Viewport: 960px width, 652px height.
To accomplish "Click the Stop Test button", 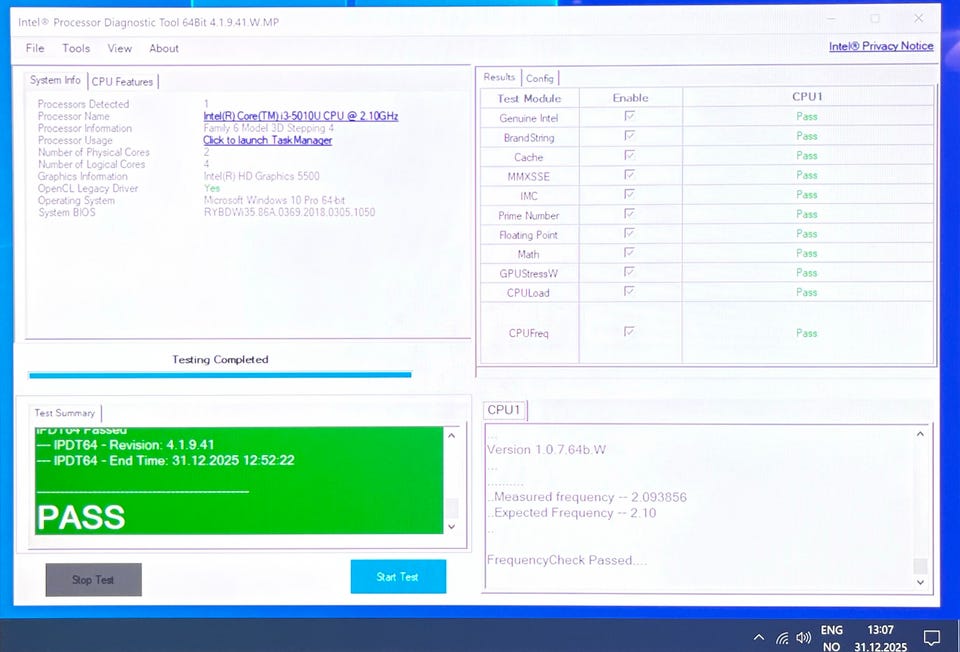I will coord(93,579).
